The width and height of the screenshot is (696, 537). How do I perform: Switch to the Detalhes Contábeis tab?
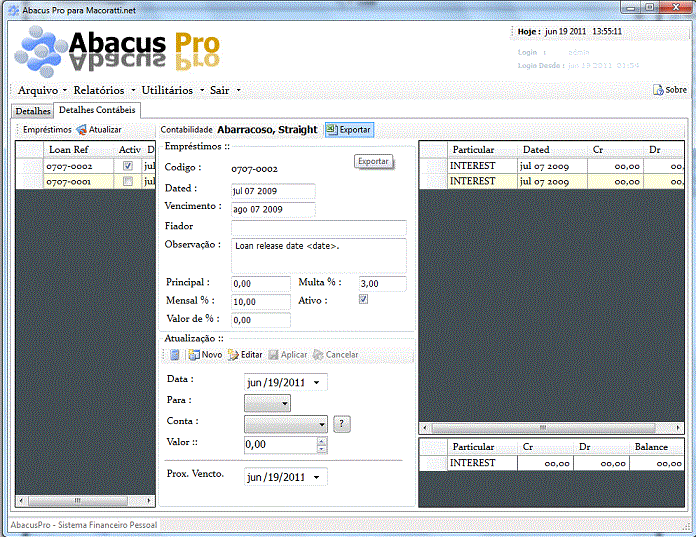[x=97, y=110]
